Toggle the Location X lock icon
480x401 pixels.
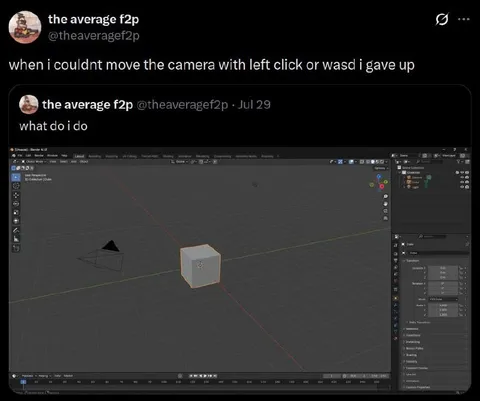click(x=462, y=268)
